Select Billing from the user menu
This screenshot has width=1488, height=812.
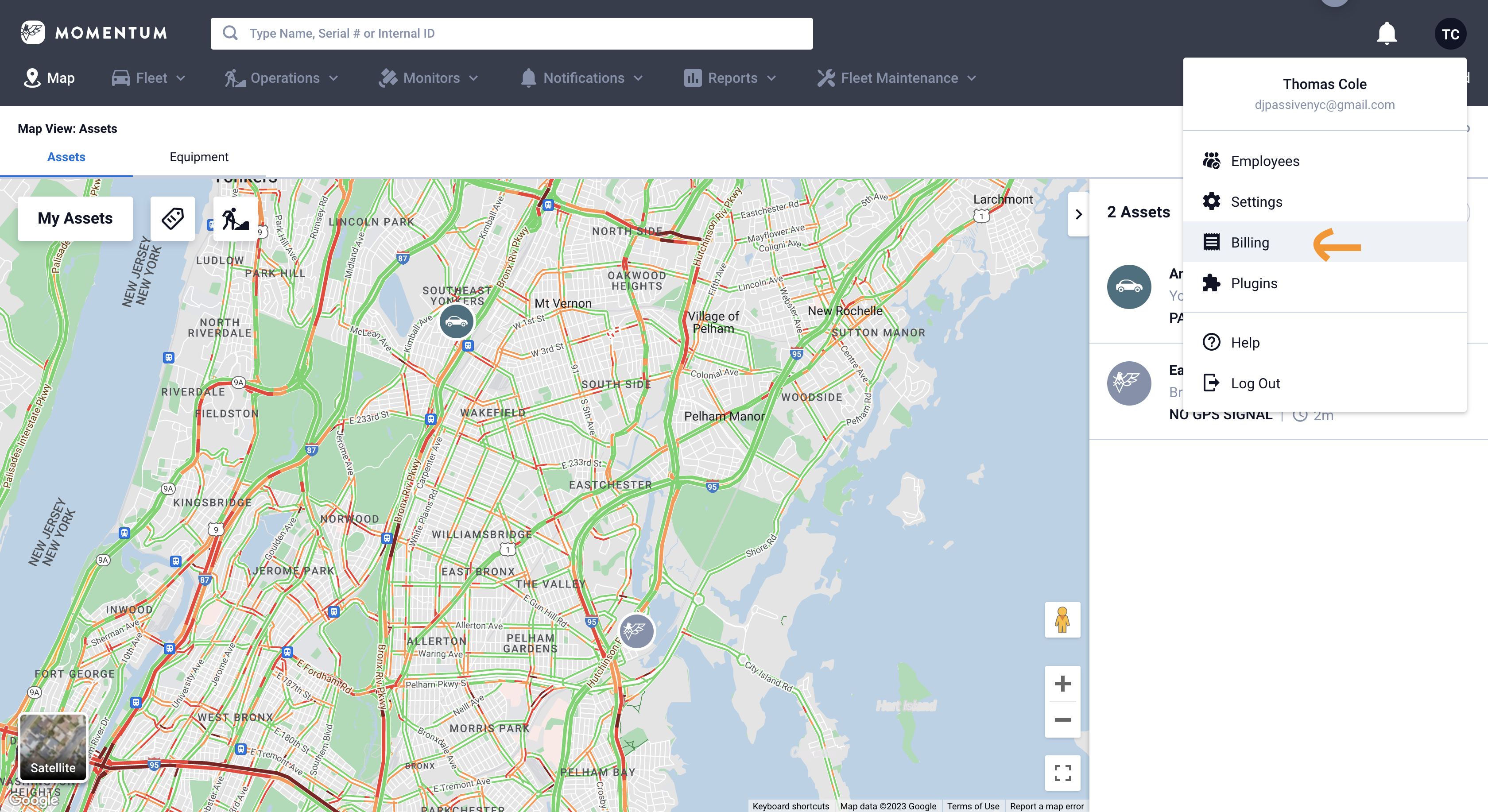click(x=1249, y=243)
